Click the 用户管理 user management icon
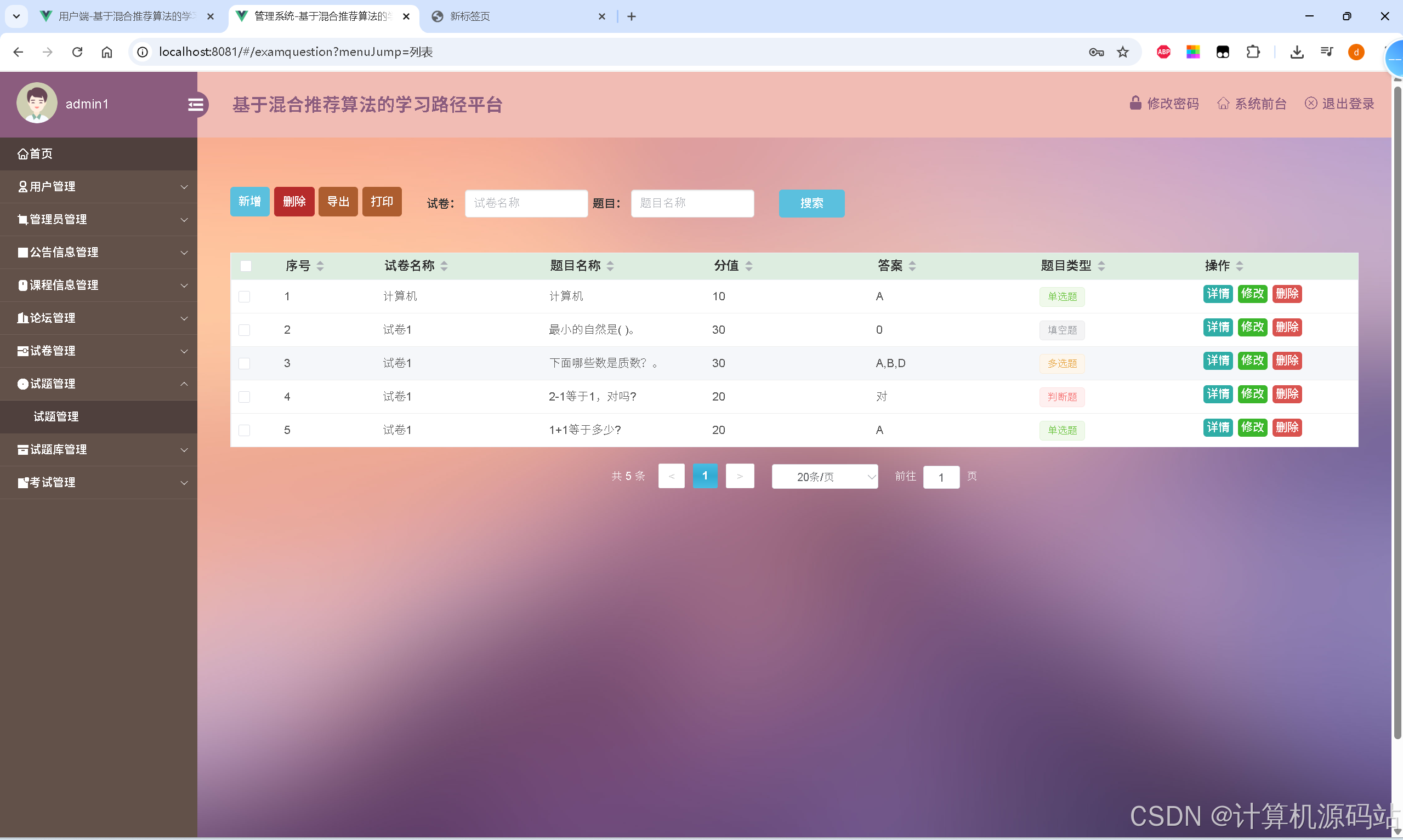The width and height of the screenshot is (1403, 840). click(22, 186)
